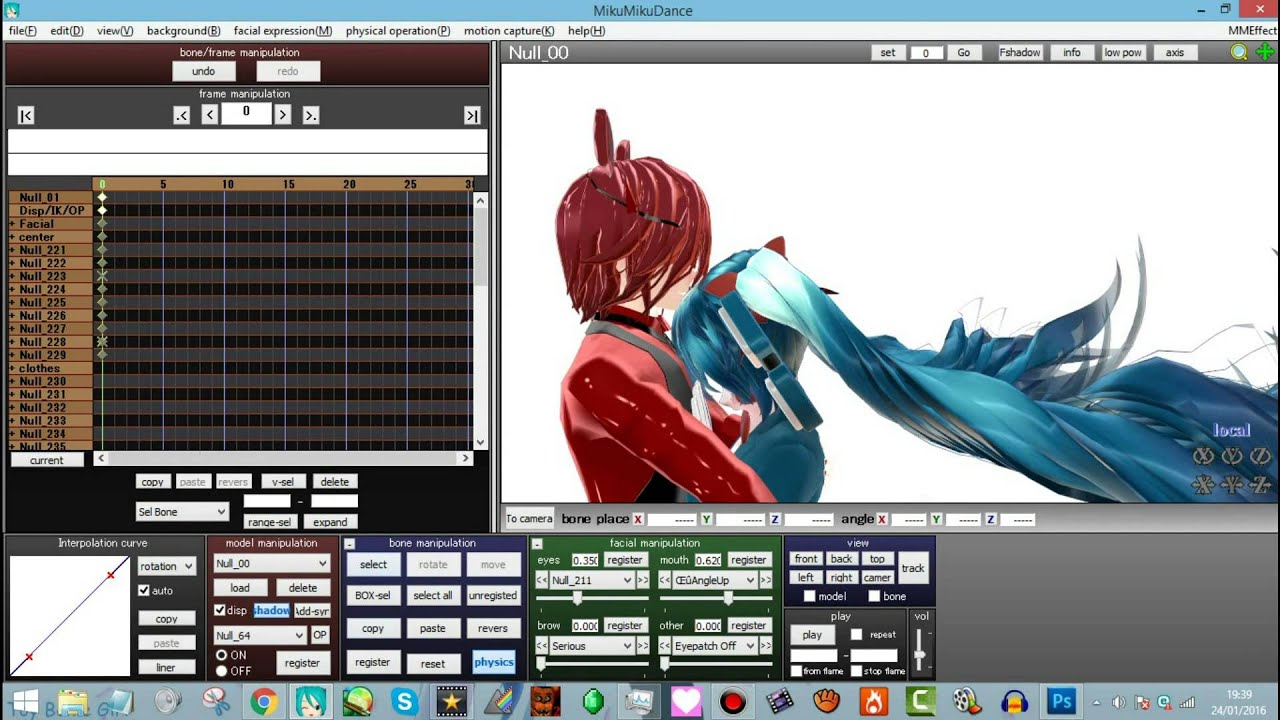This screenshot has height=720, width=1280.
Task: Open the Serious brow dropdown
Action: pos(591,646)
